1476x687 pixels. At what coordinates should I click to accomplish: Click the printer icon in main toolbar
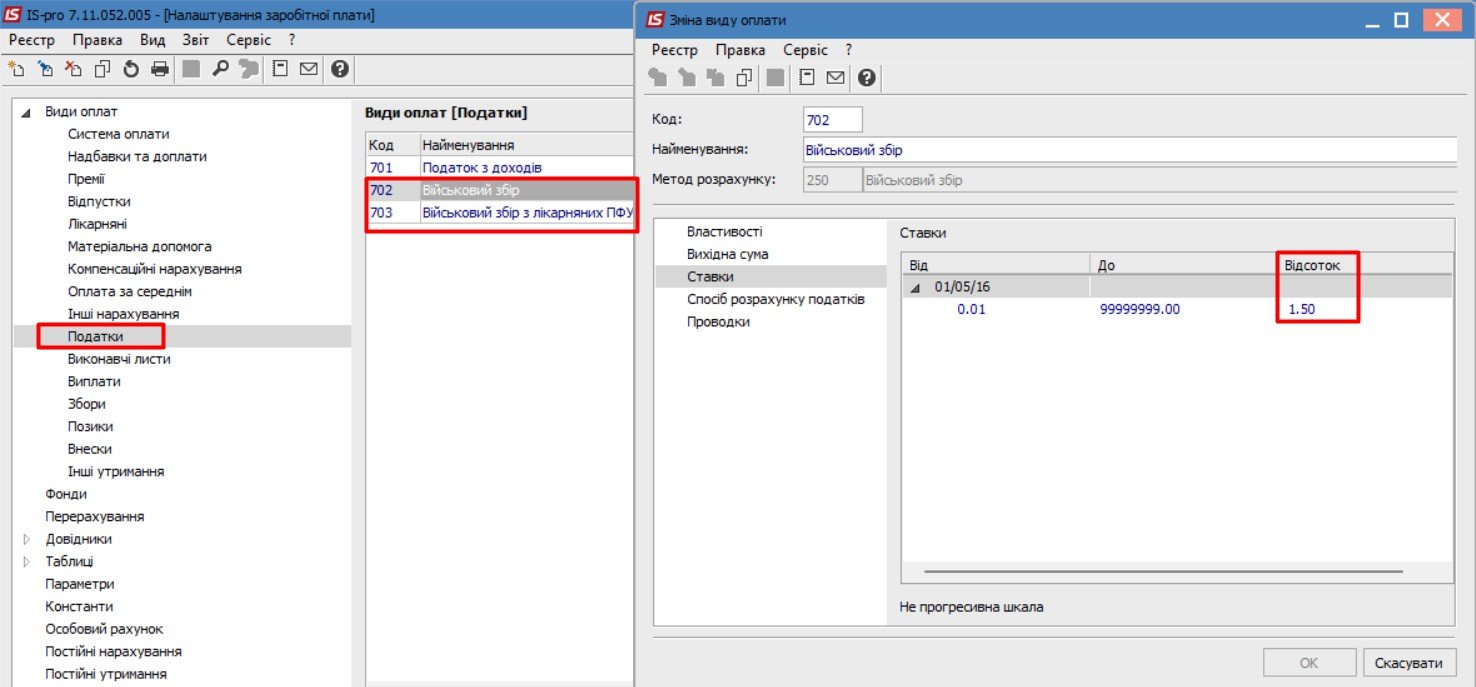point(160,69)
